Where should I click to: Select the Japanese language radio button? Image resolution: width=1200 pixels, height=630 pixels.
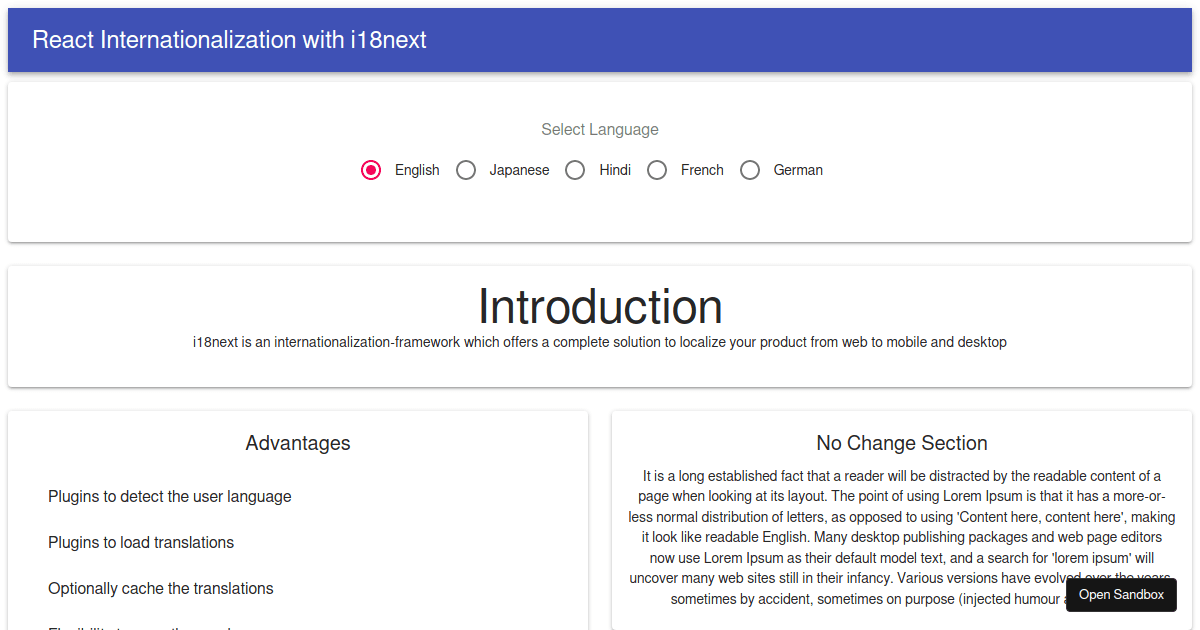[466, 170]
